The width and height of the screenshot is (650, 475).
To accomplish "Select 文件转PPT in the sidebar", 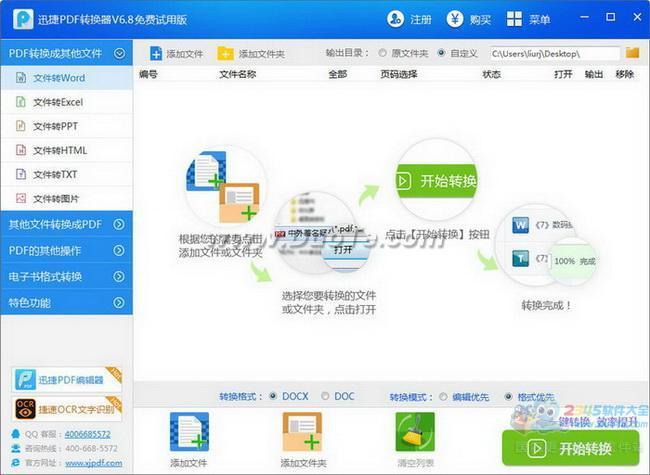I will pyautogui.click(x=55, y=126).
